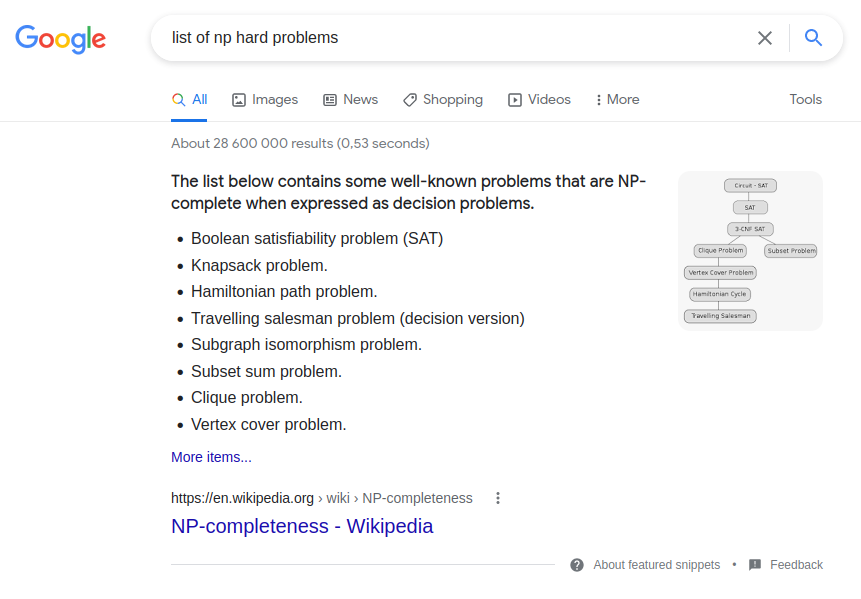Open the NP-completeness - Wikipedia result

pos(302,526)
